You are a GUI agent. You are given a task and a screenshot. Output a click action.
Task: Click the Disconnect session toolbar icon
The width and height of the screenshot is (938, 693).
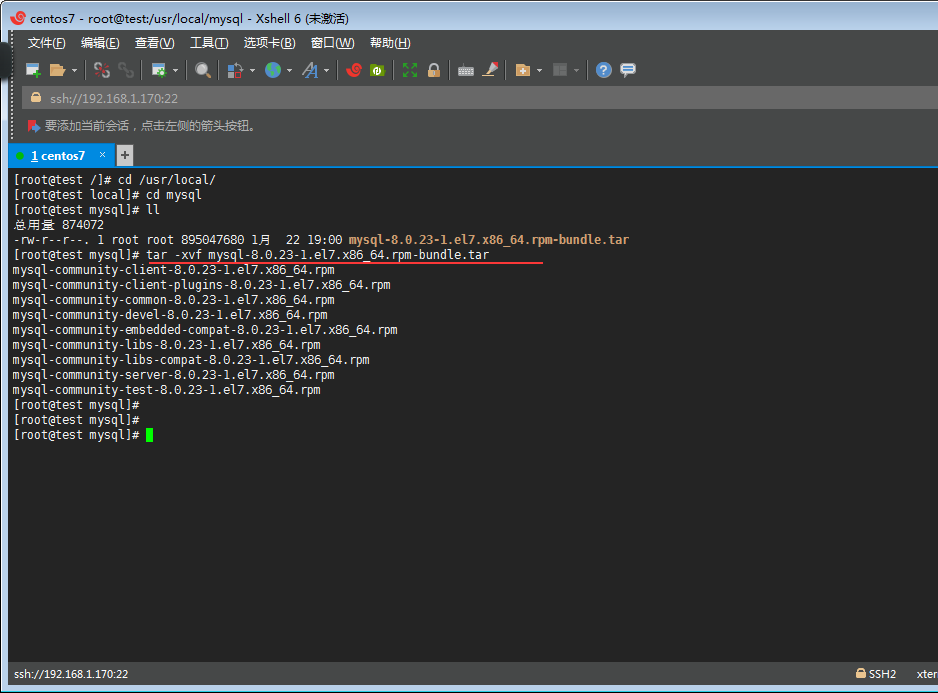pyautogui.click(x=102, y=70)
